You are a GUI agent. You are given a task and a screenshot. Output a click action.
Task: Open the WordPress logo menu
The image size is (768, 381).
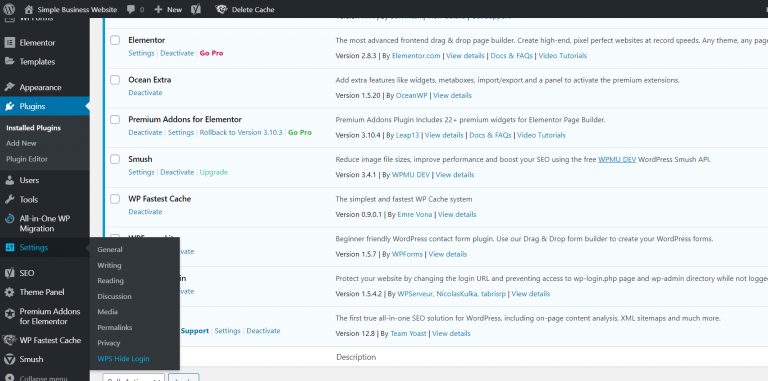point(9,9)
